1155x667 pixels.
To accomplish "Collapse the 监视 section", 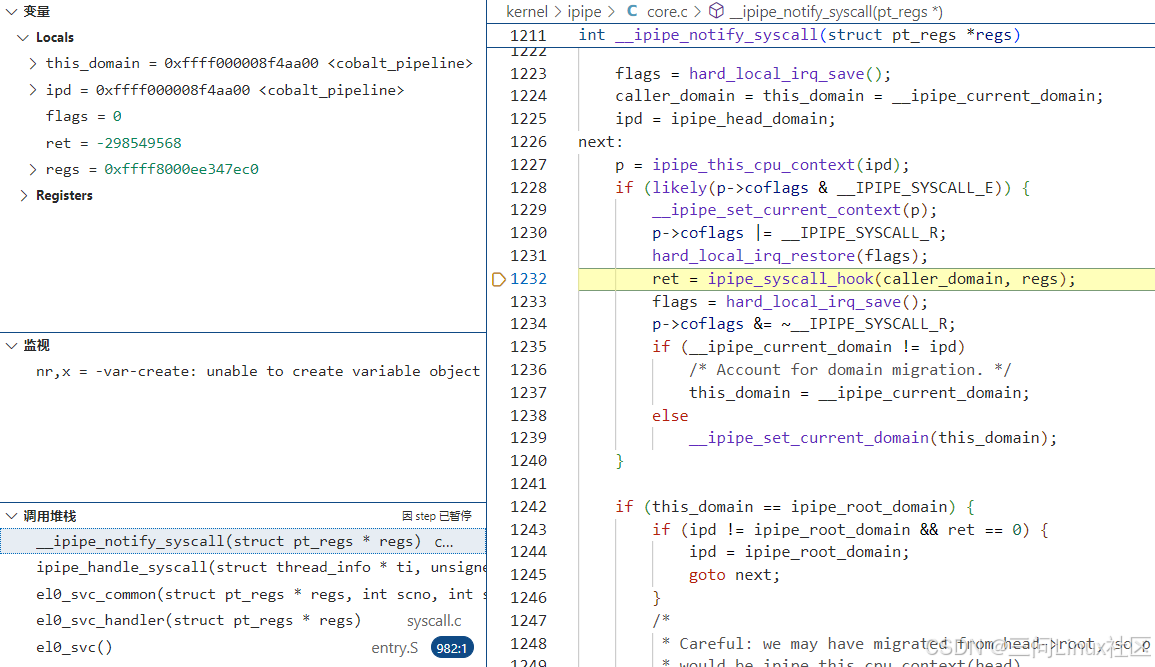I will pos(11,345).
